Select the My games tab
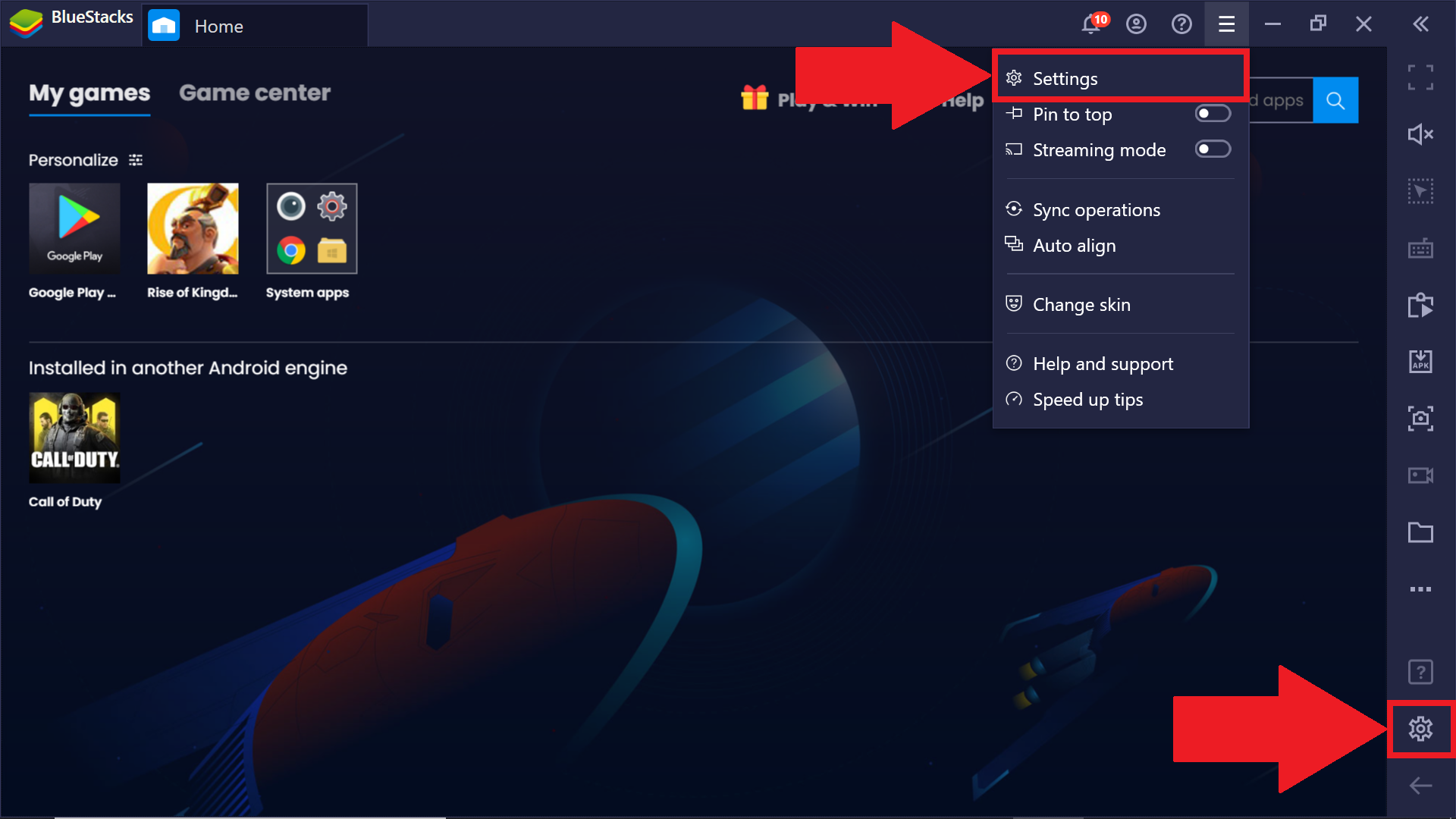The height and width of the screenshot is (819, 1456). [x=88, y=92]
